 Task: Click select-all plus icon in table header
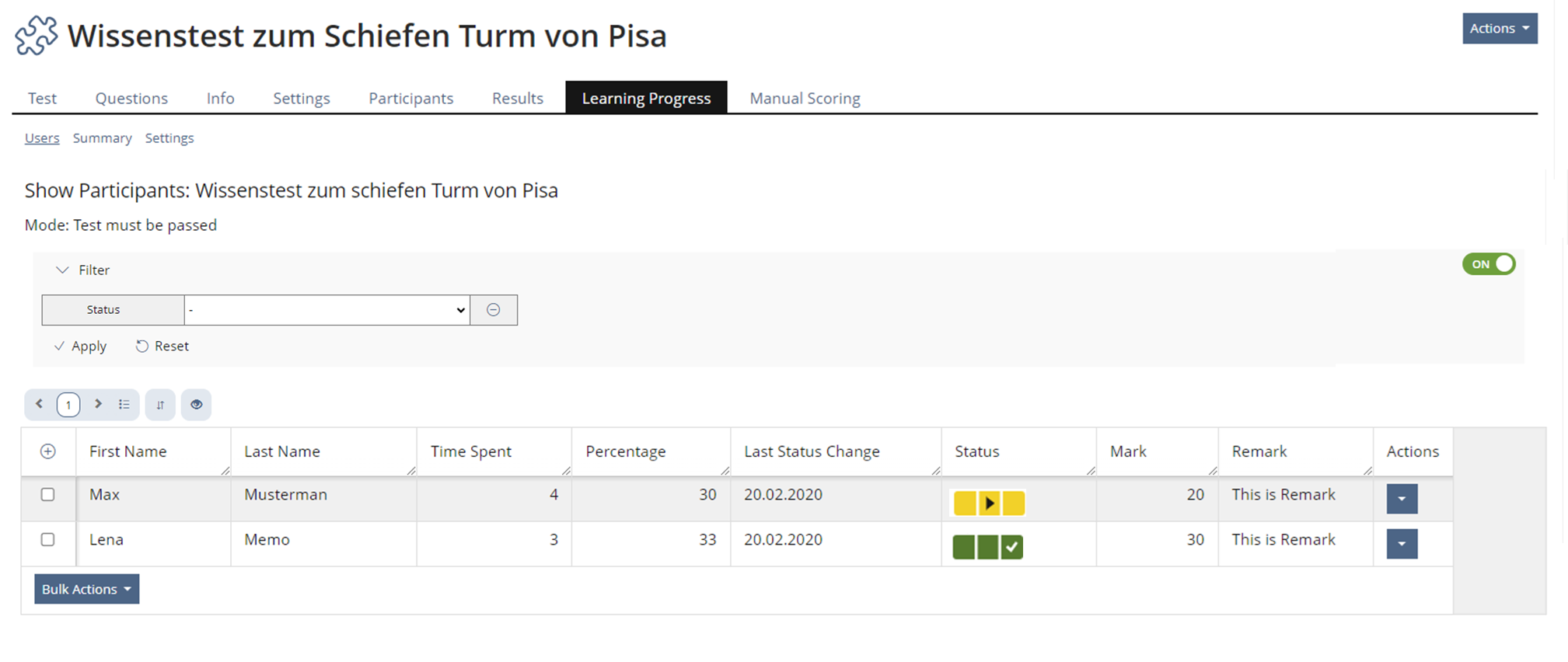(x=48, y=451)
